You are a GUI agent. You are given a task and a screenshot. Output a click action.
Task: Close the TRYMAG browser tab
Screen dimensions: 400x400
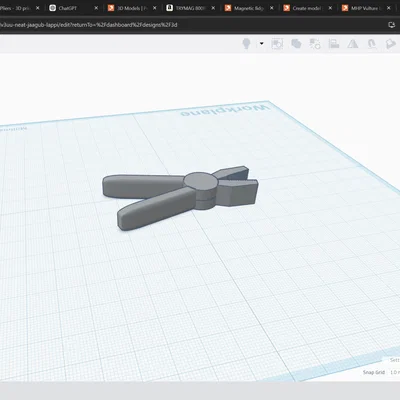(x=213, y=8)
